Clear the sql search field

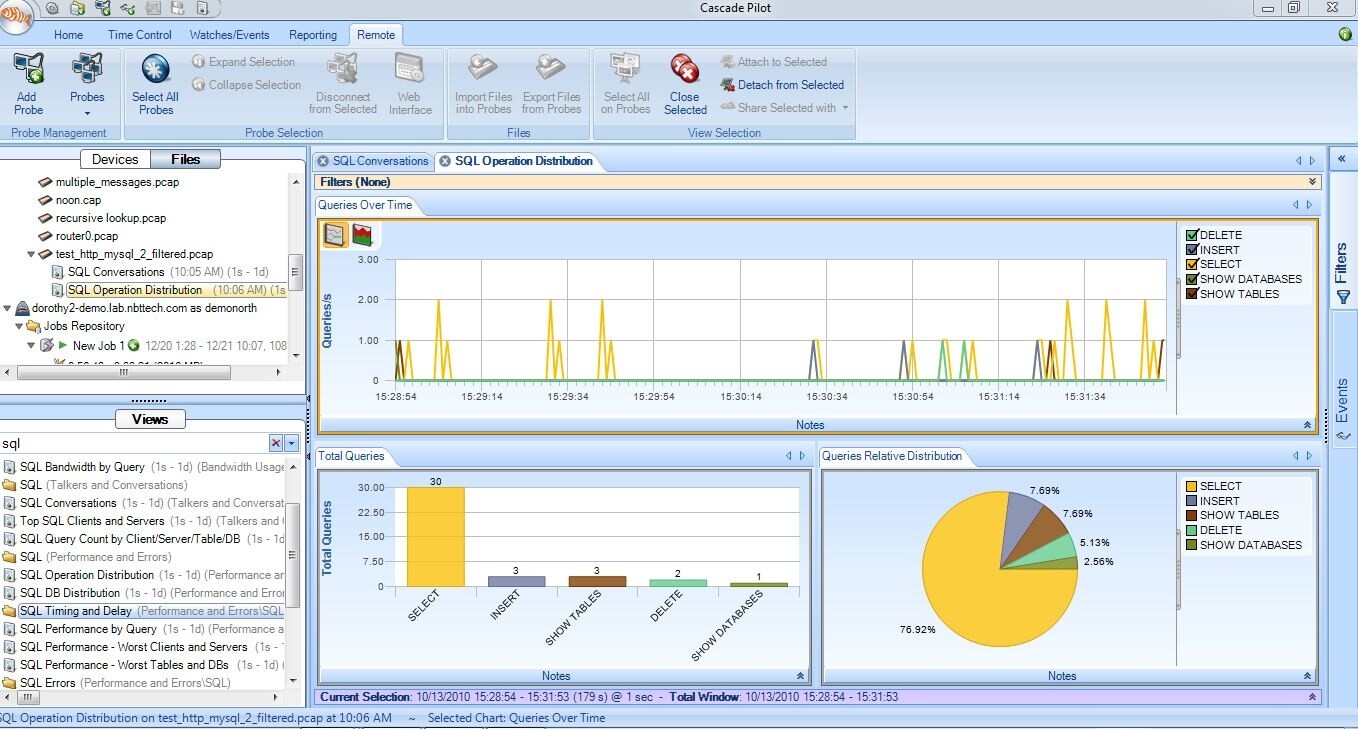276,443
